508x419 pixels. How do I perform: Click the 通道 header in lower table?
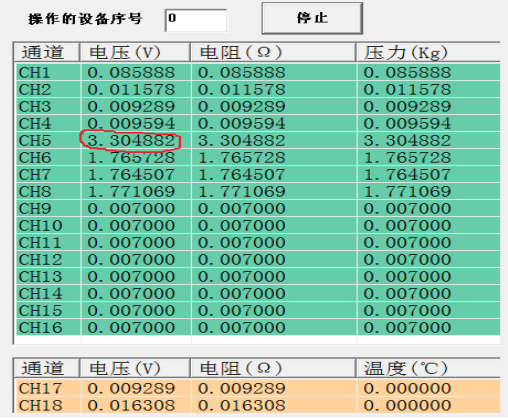point(47,368)
